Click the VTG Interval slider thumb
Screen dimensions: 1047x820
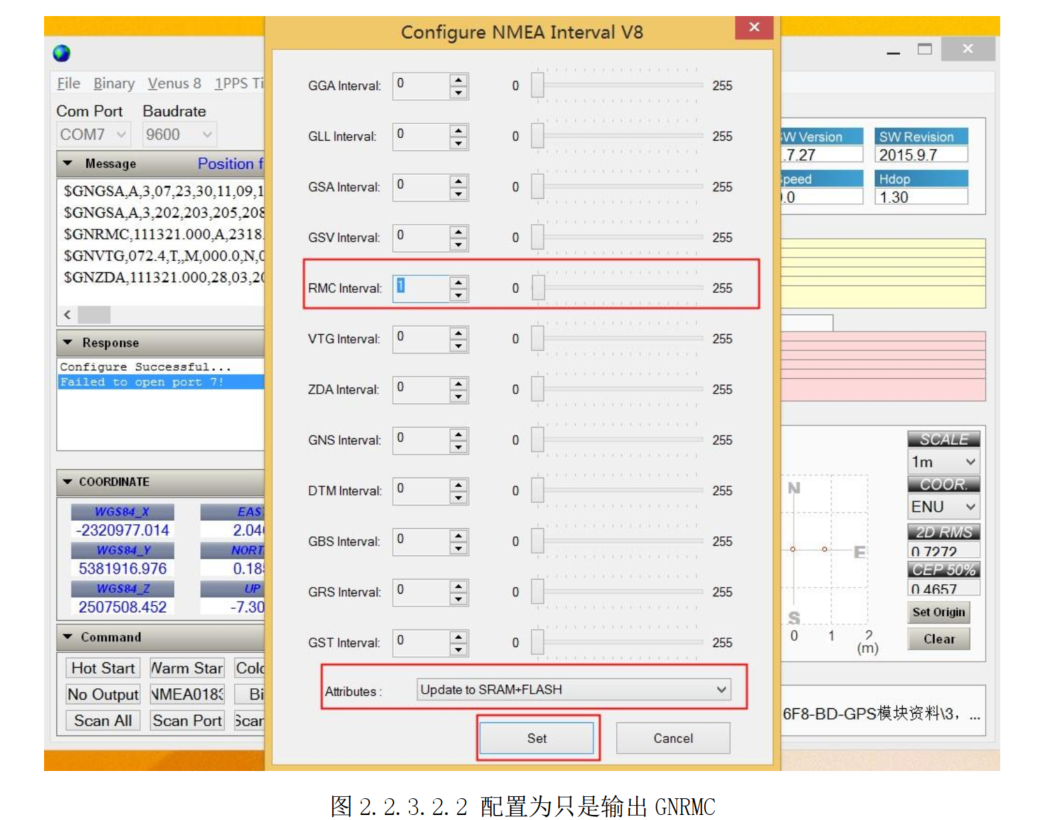[x=538, y=339]
